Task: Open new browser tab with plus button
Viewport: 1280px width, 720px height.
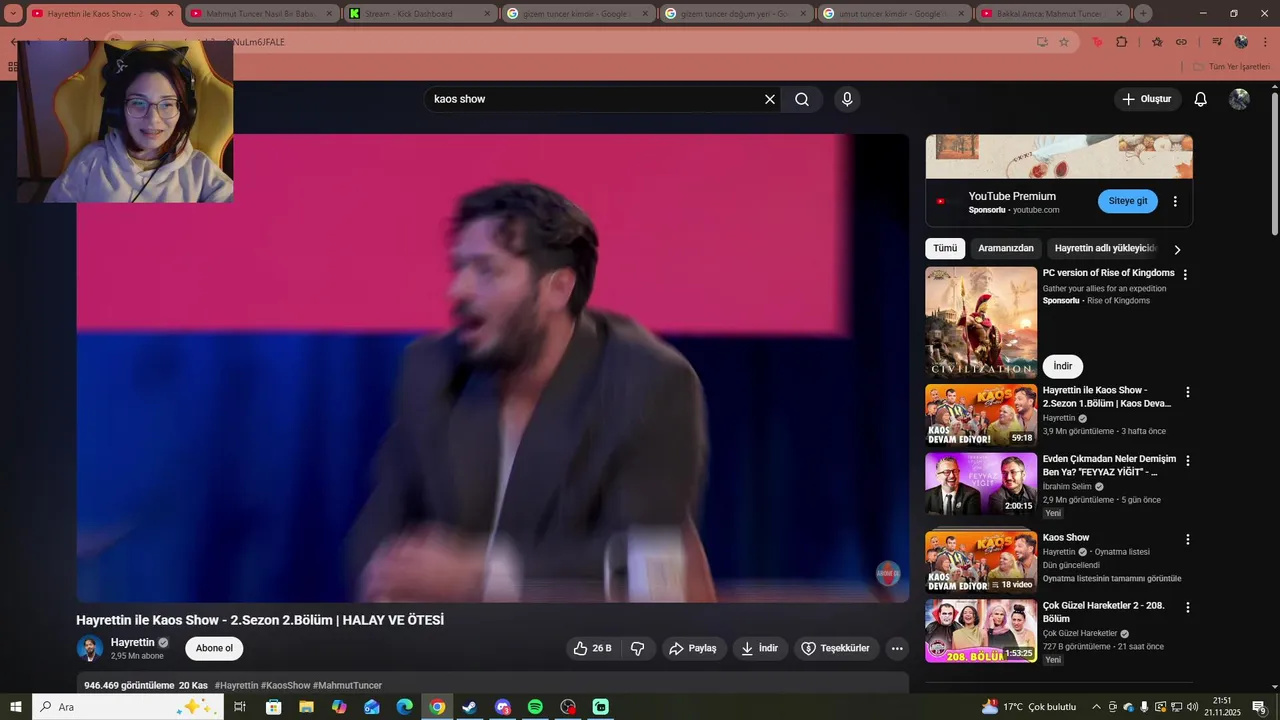Action: [1143, 14]
